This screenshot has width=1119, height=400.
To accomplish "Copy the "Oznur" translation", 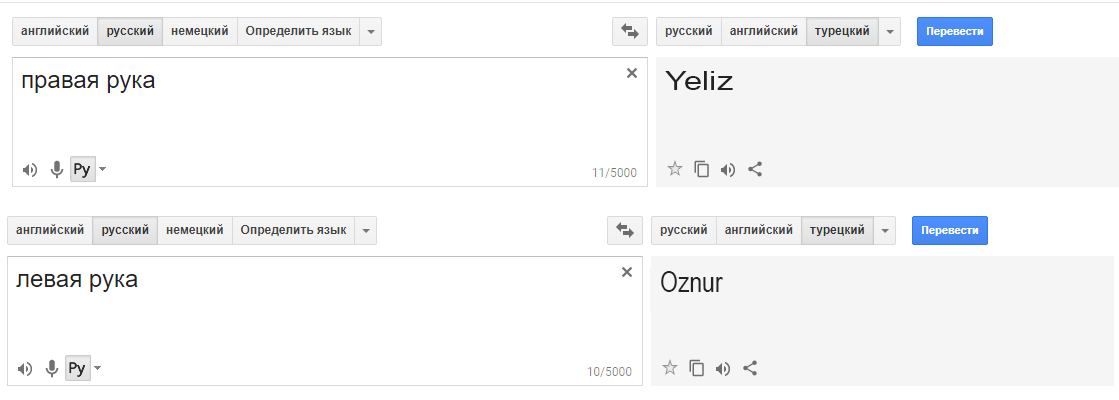I will [x=697, y=368].
